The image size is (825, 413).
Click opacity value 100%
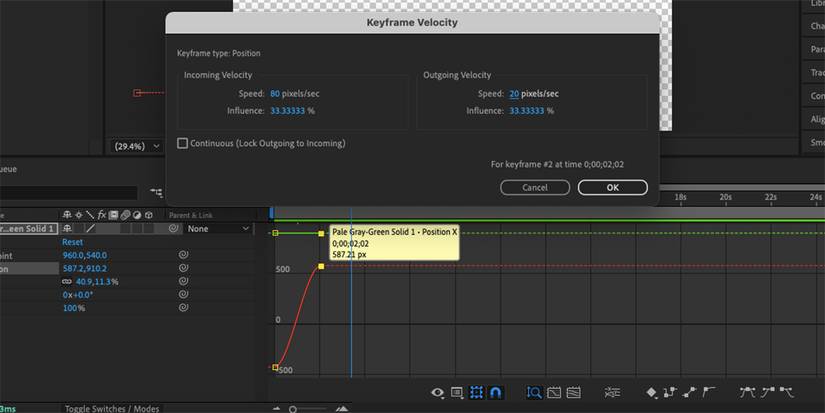[74, 308]
